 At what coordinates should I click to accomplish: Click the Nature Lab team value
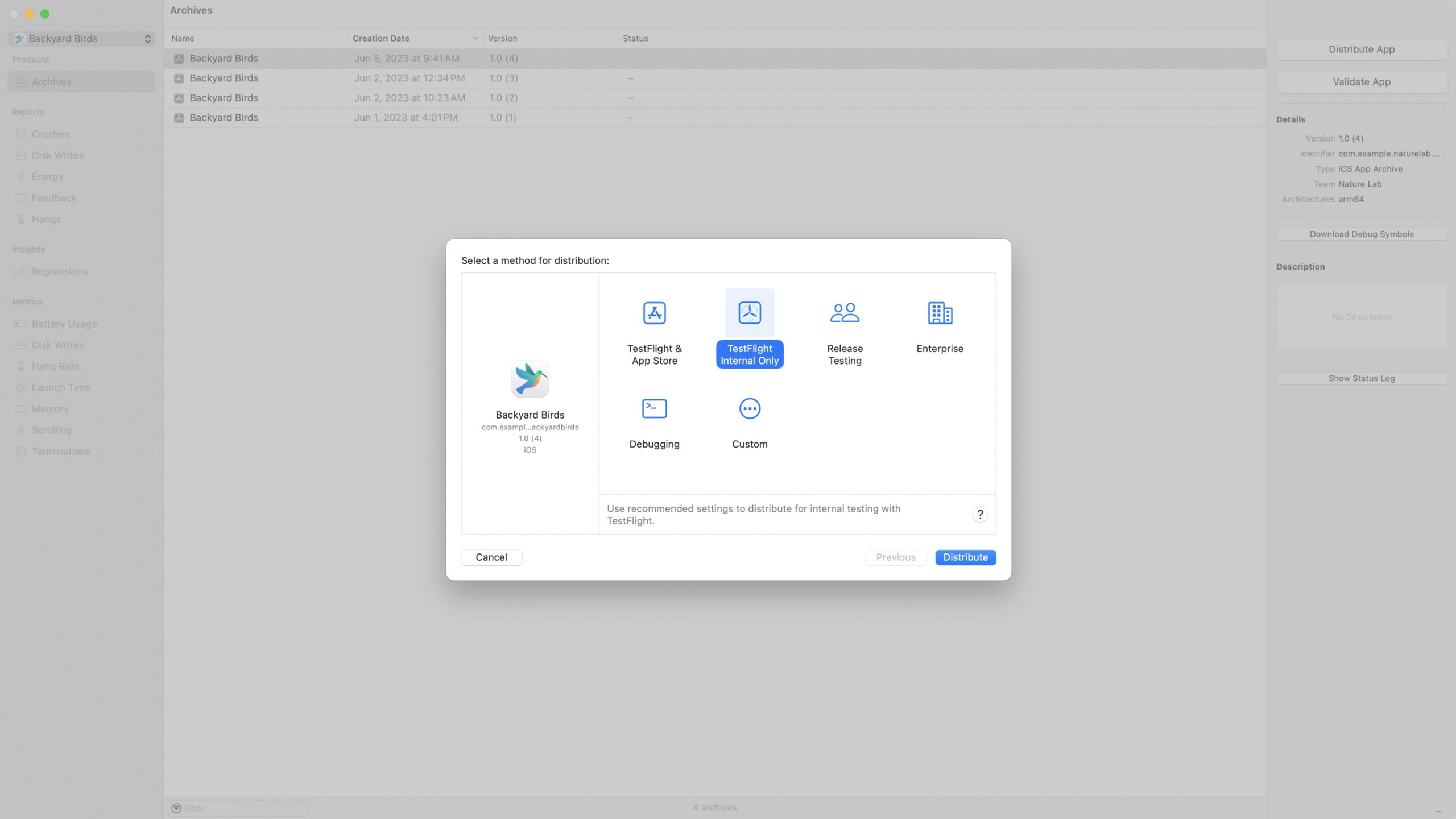tap(1360, 184)
